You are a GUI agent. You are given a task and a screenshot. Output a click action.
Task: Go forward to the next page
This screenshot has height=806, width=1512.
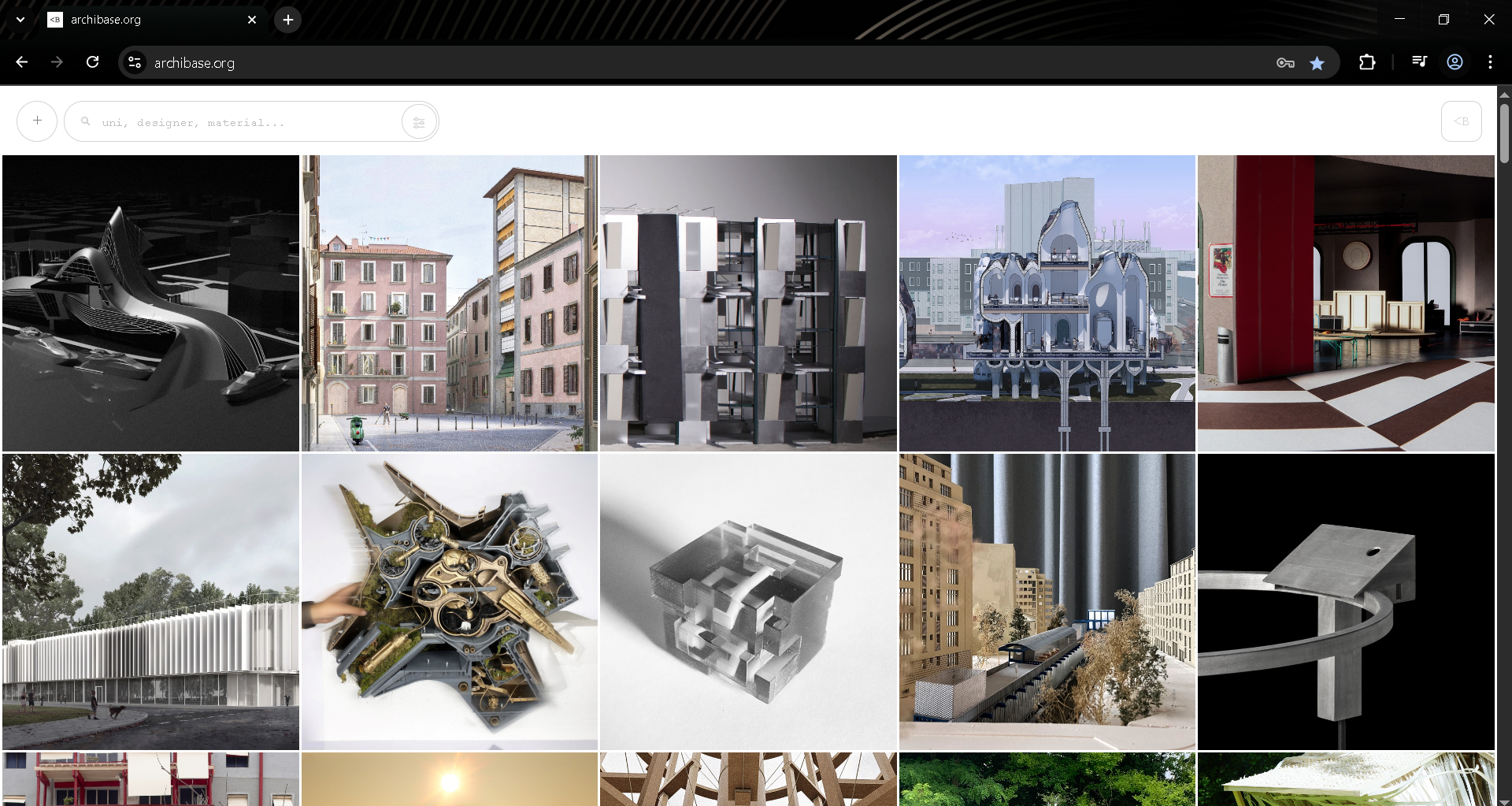pyautogui.click(x=57, y=62)
